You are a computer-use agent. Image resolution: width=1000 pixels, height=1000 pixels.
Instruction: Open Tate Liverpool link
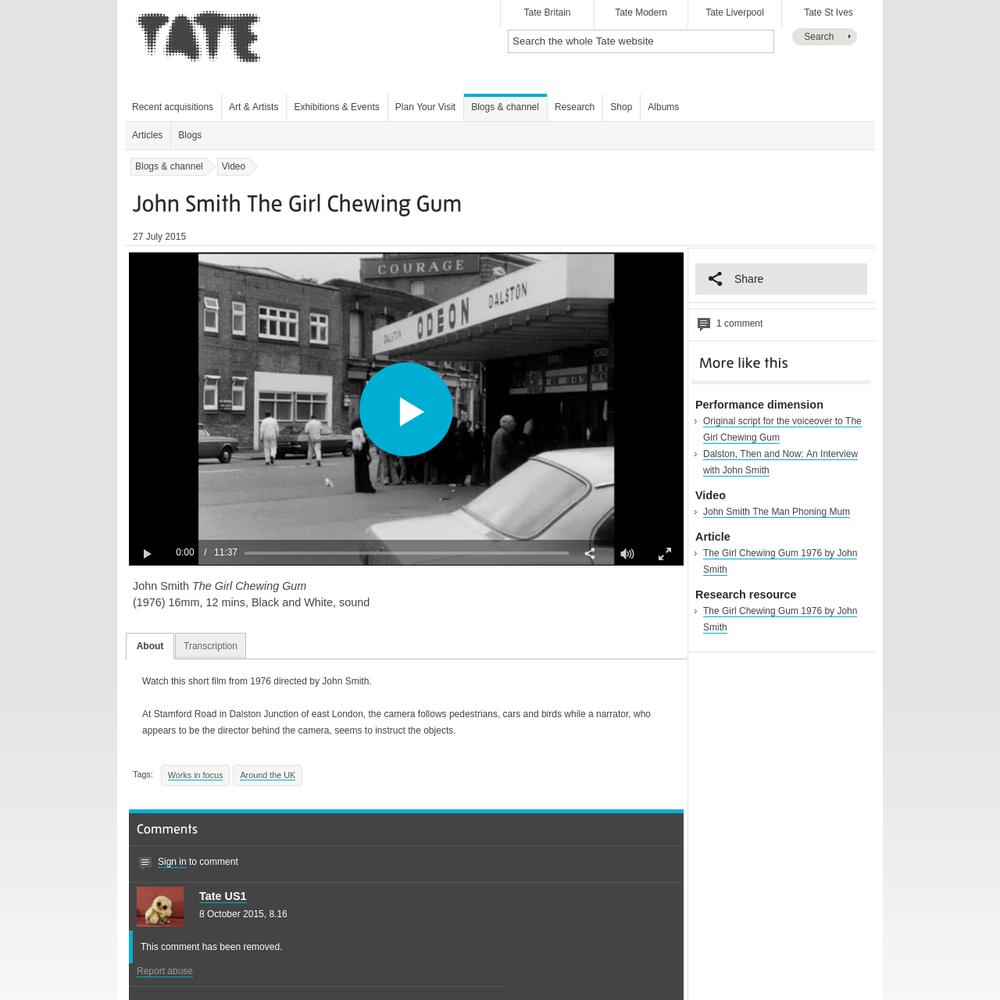coord(735,12)
